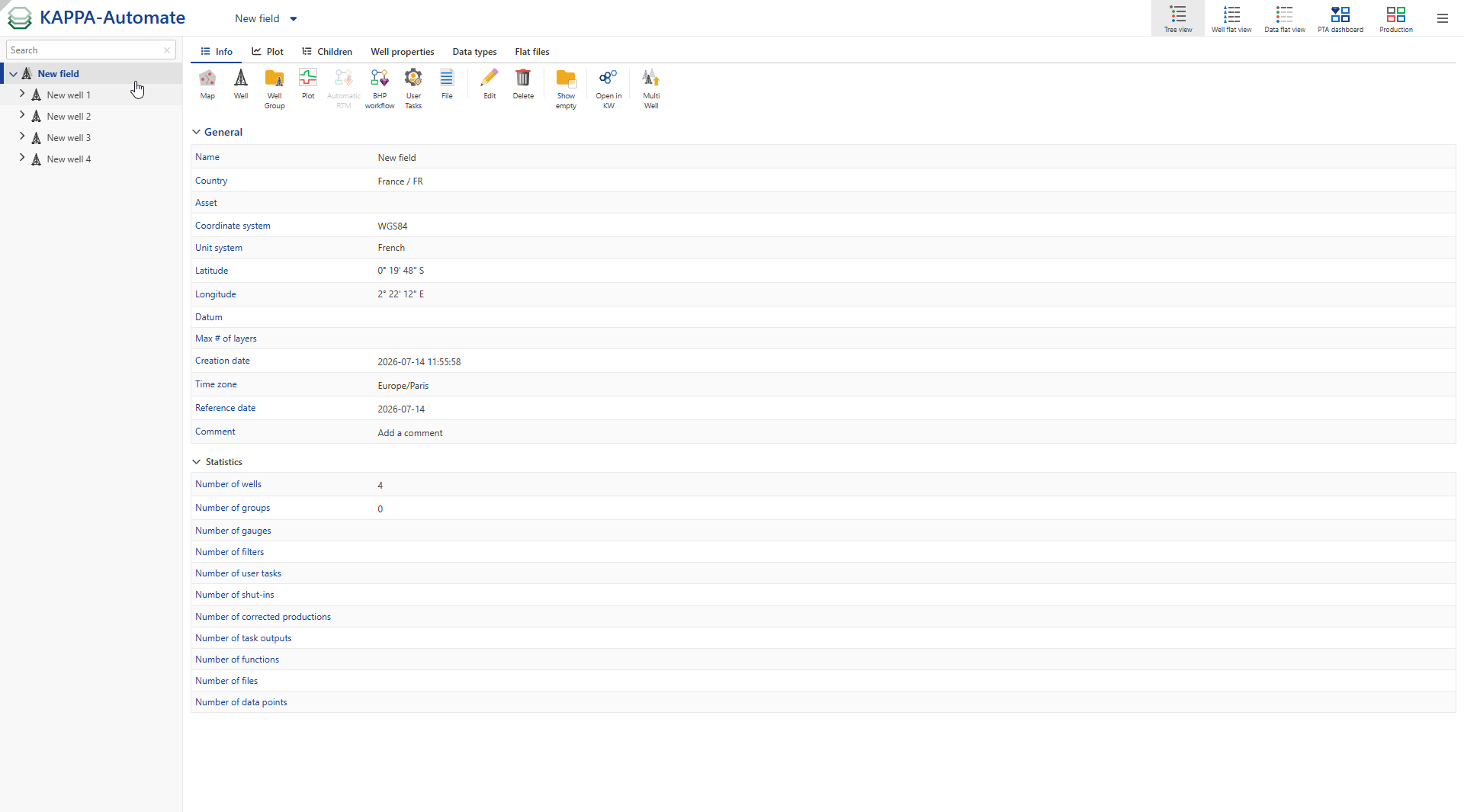The width and height of the screenshot is (1464, 812).
Task: Open the Well properties tab
Action: point(403,52)
